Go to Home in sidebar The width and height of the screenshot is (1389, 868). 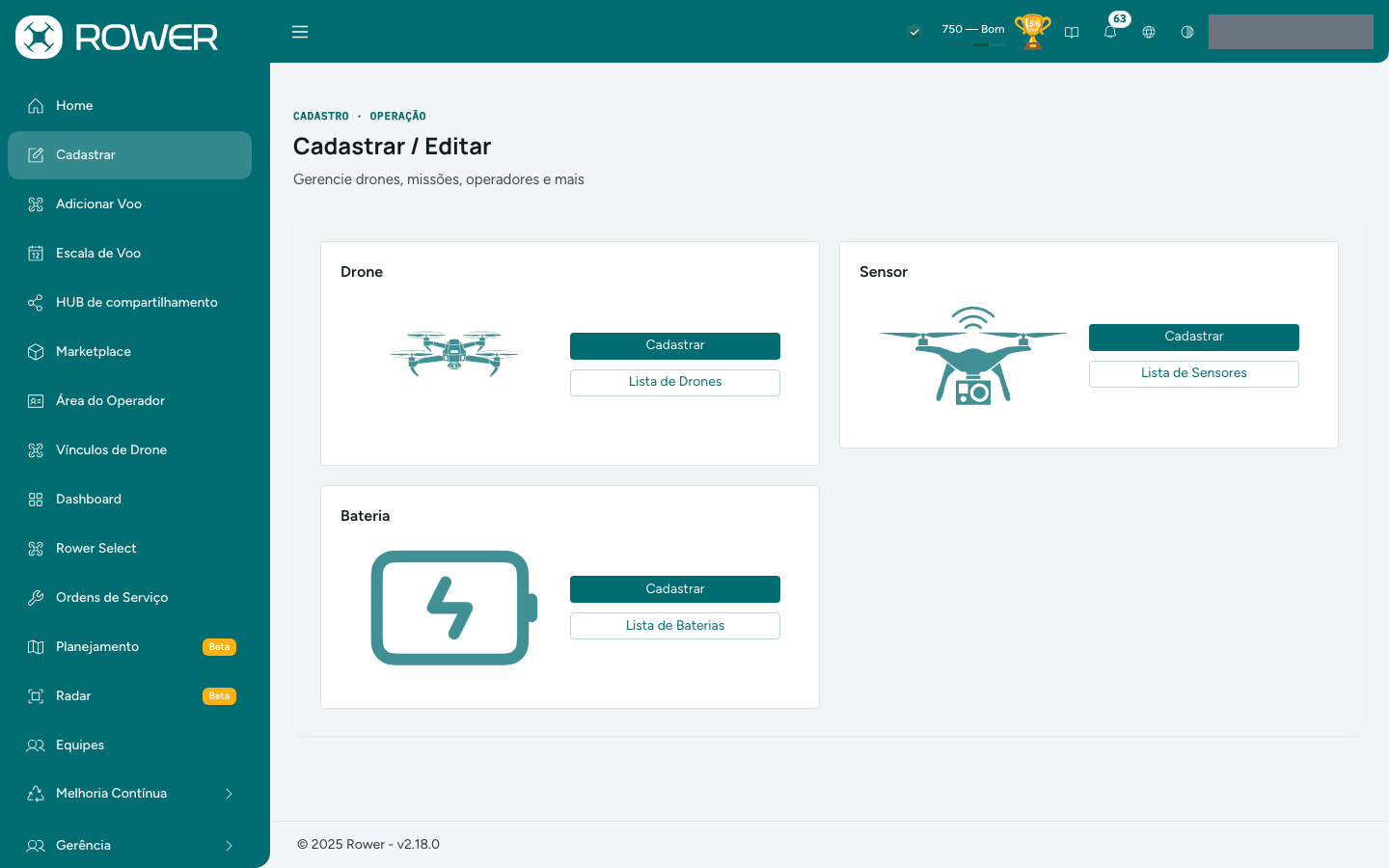pos(129,106)
